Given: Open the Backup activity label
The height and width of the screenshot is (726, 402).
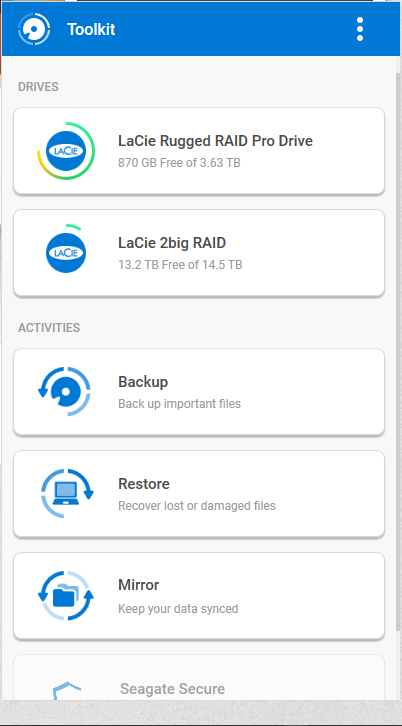Looking at the screenshot, I should (143, 382).
